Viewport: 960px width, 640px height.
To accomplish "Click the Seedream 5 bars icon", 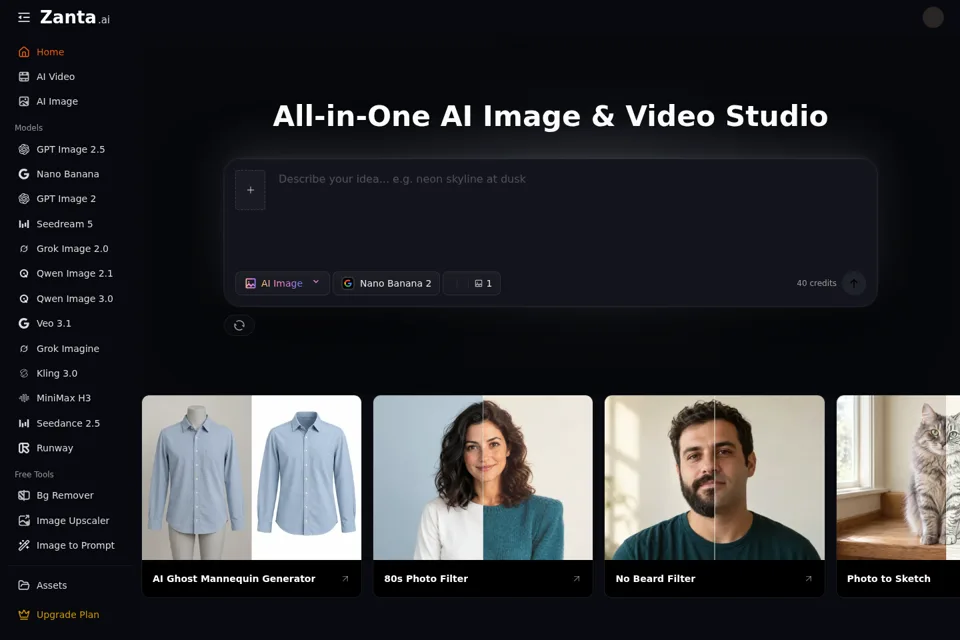I will pos(24,224).
